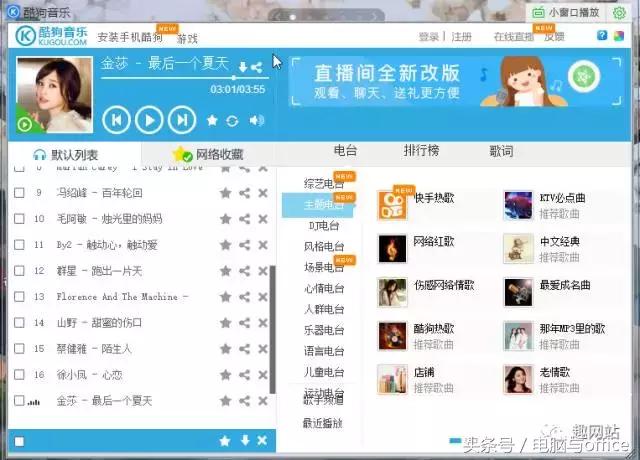The image size is (640, 460).
Task: Tick checkbox of By2 song row 11
Action: pos(19,245)
